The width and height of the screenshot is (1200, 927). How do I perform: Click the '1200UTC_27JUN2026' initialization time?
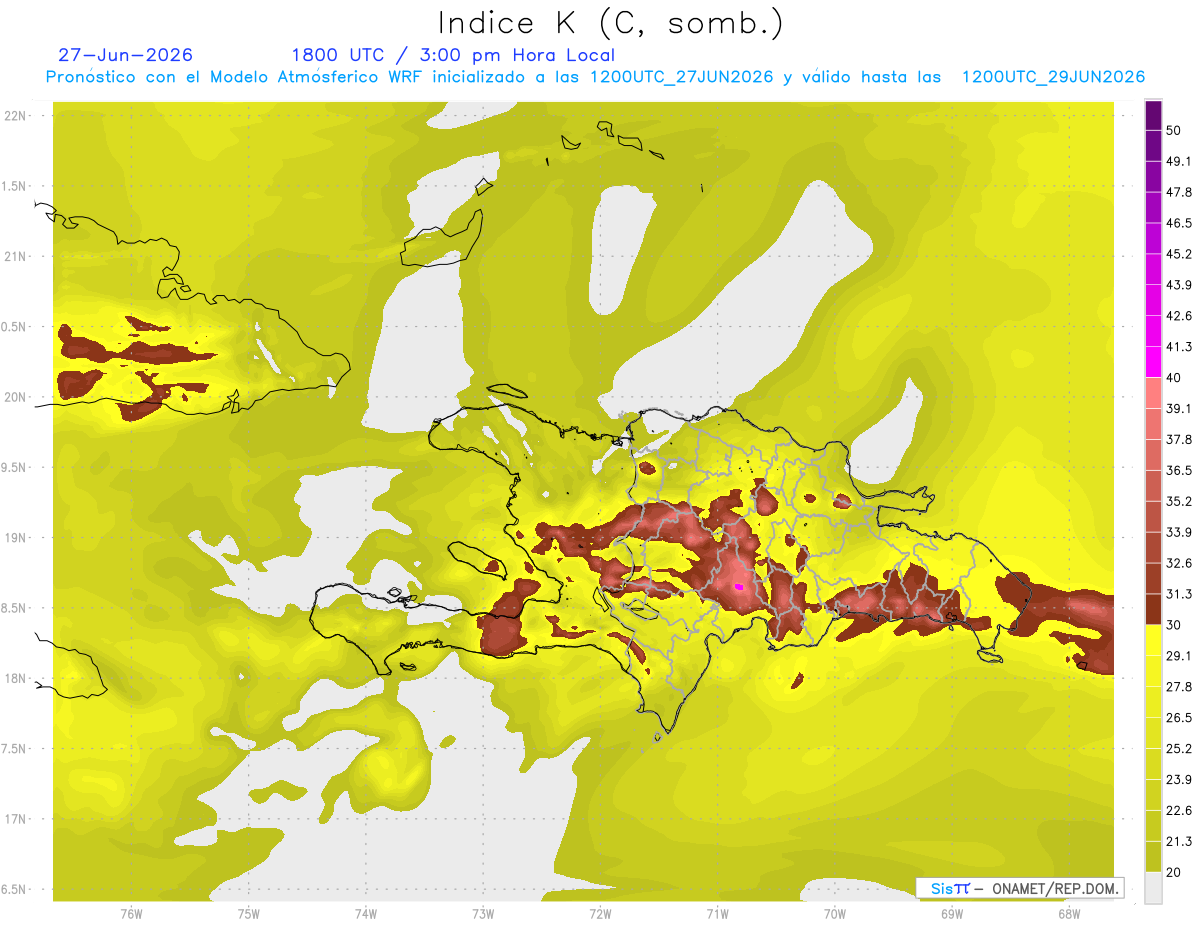click(682, 77)
